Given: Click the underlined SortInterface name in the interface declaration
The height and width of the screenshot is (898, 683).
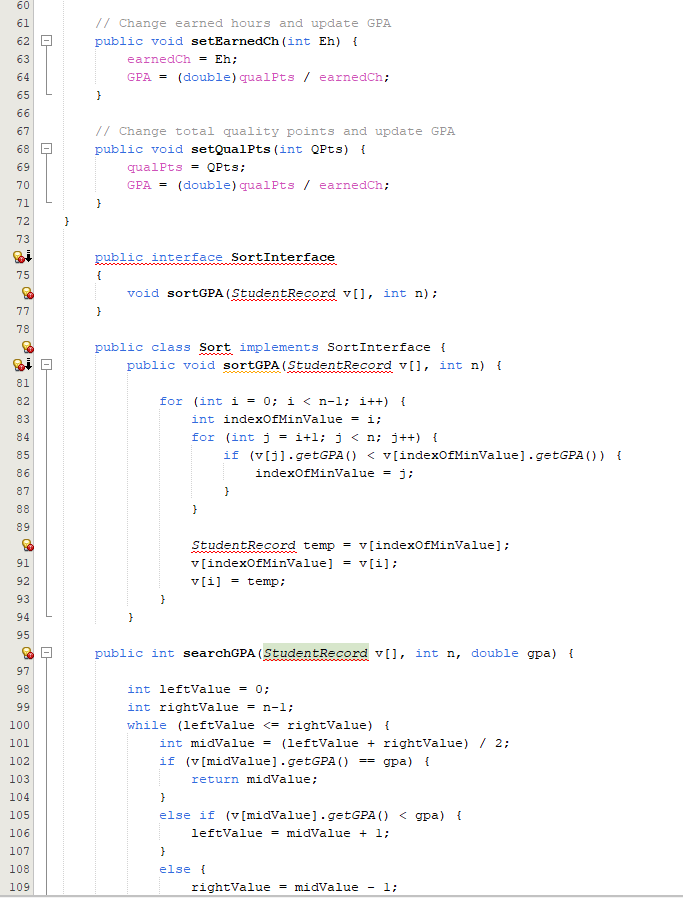Looking at the screenshot, I should point(283,257).
